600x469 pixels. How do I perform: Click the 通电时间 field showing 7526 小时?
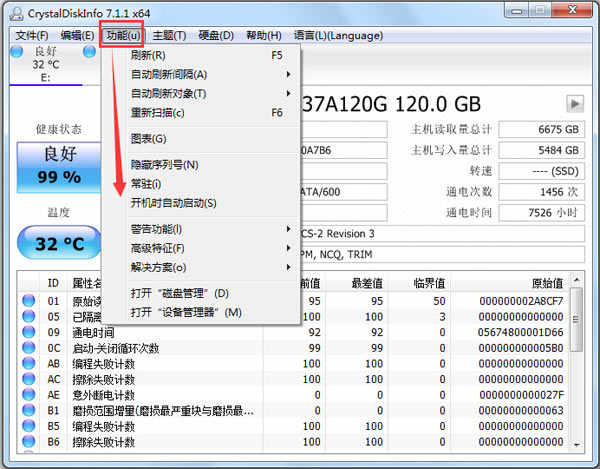[x=541, y=212]
